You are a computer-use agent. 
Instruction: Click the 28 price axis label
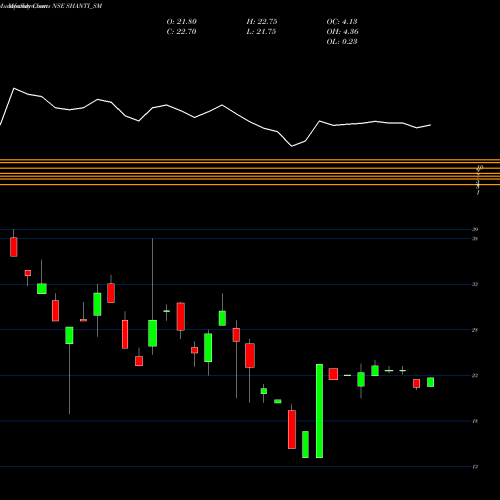pos(475,330)
